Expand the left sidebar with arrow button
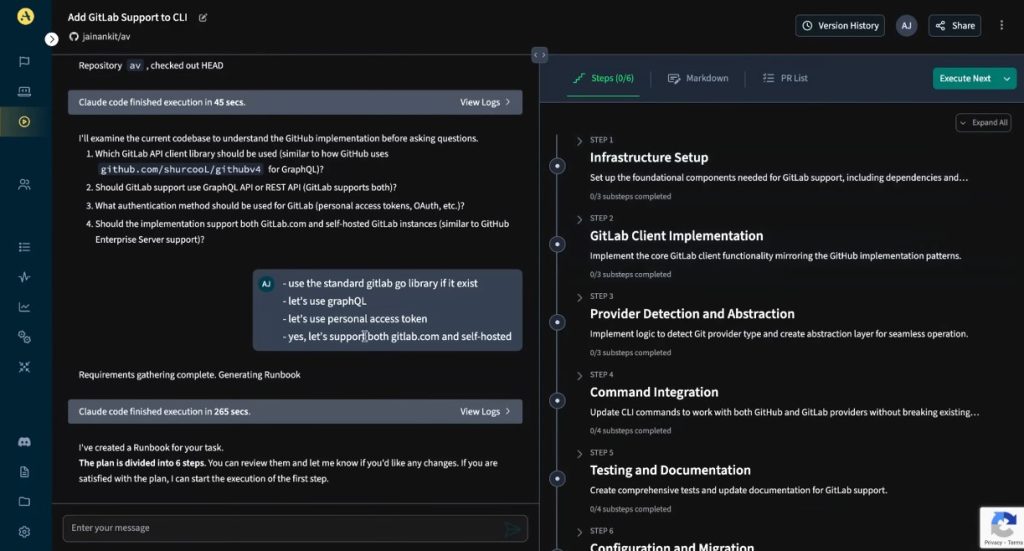 52,39
